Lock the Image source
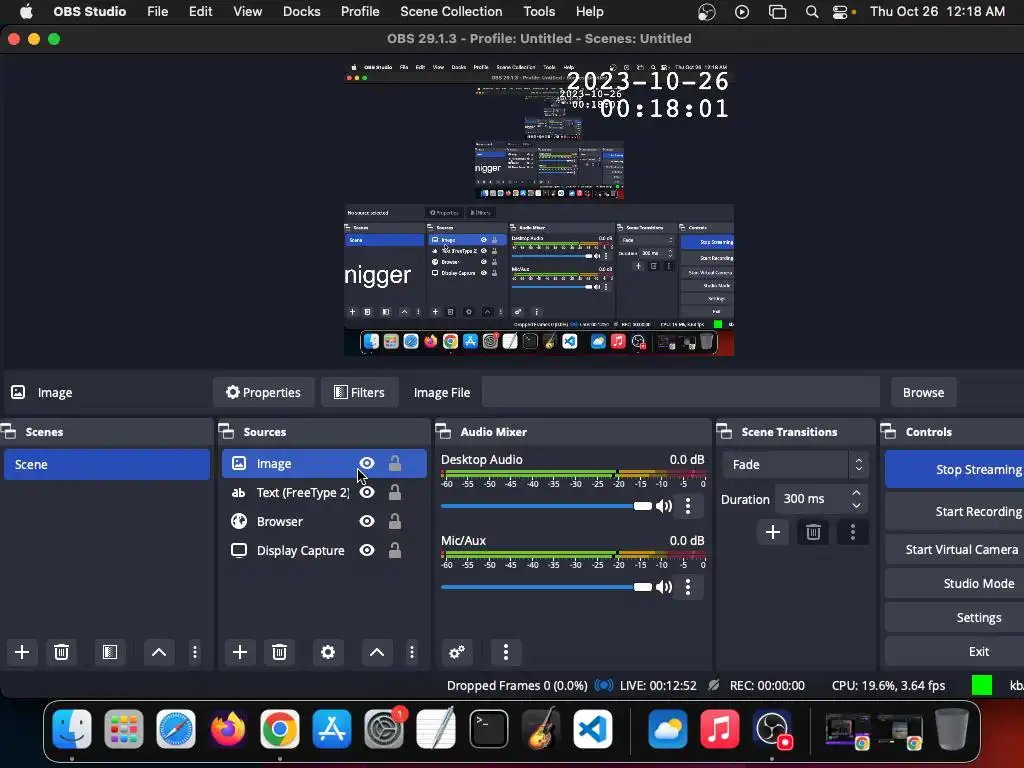The image size is (1024, 768). click(394, 463)
